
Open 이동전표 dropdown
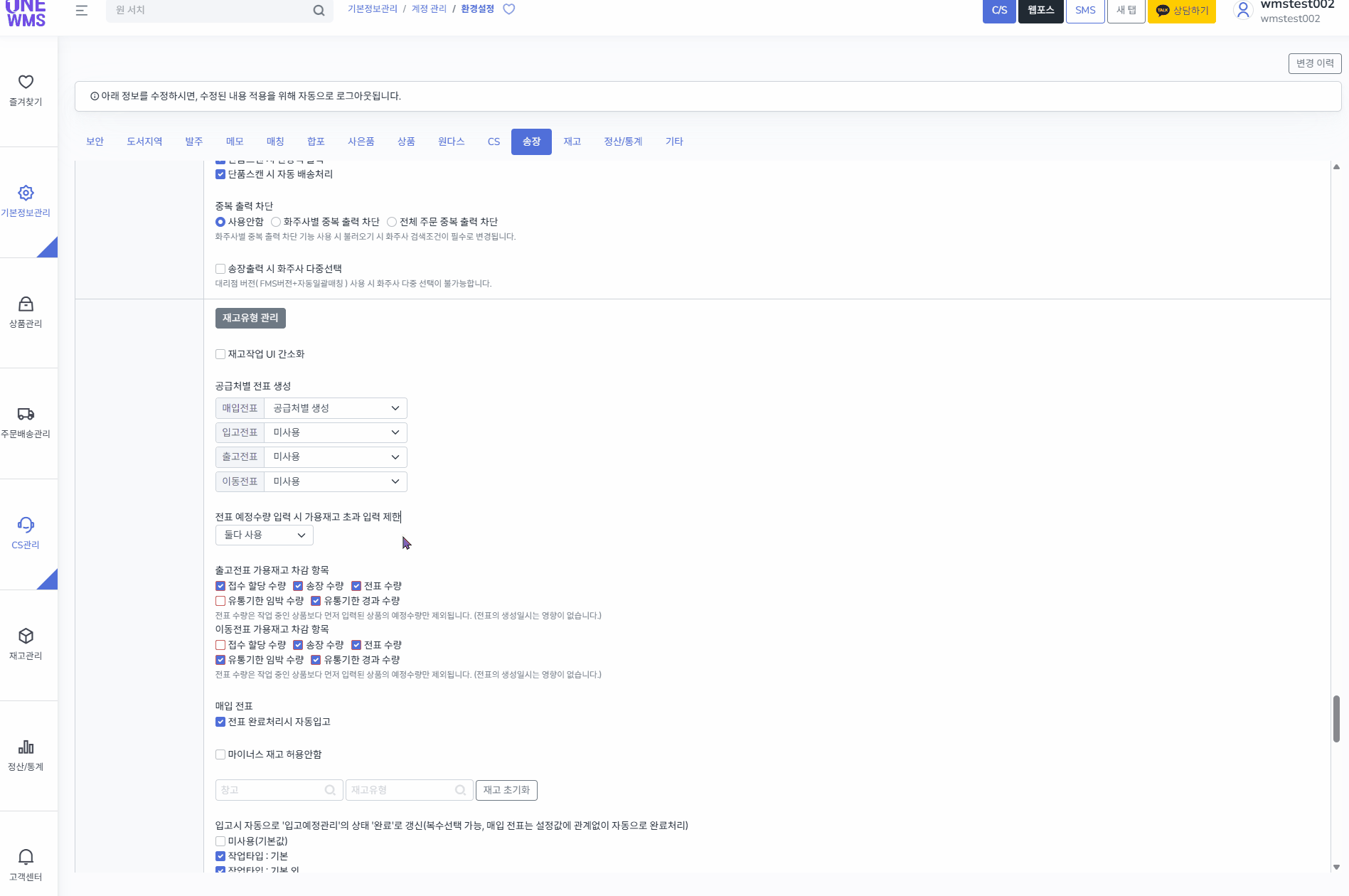coord(336,481)
